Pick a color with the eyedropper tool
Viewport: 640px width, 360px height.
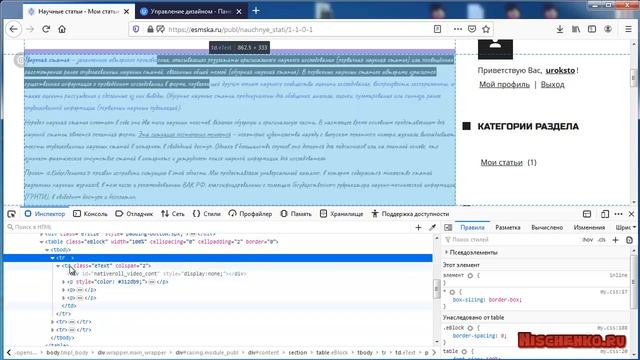click(432, 227)
